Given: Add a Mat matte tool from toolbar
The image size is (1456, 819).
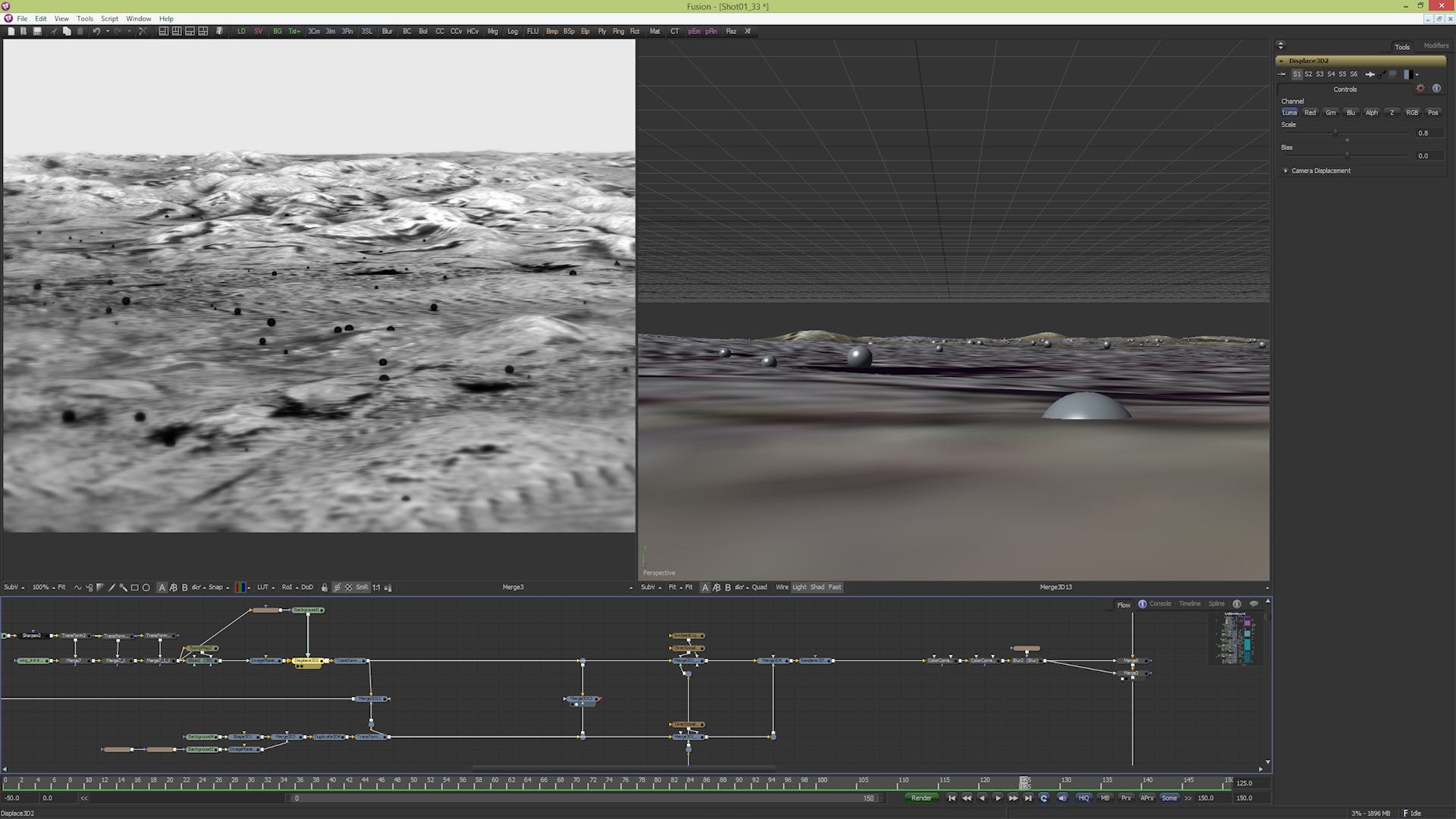Looking at the screenshot, I should point(655,31).
